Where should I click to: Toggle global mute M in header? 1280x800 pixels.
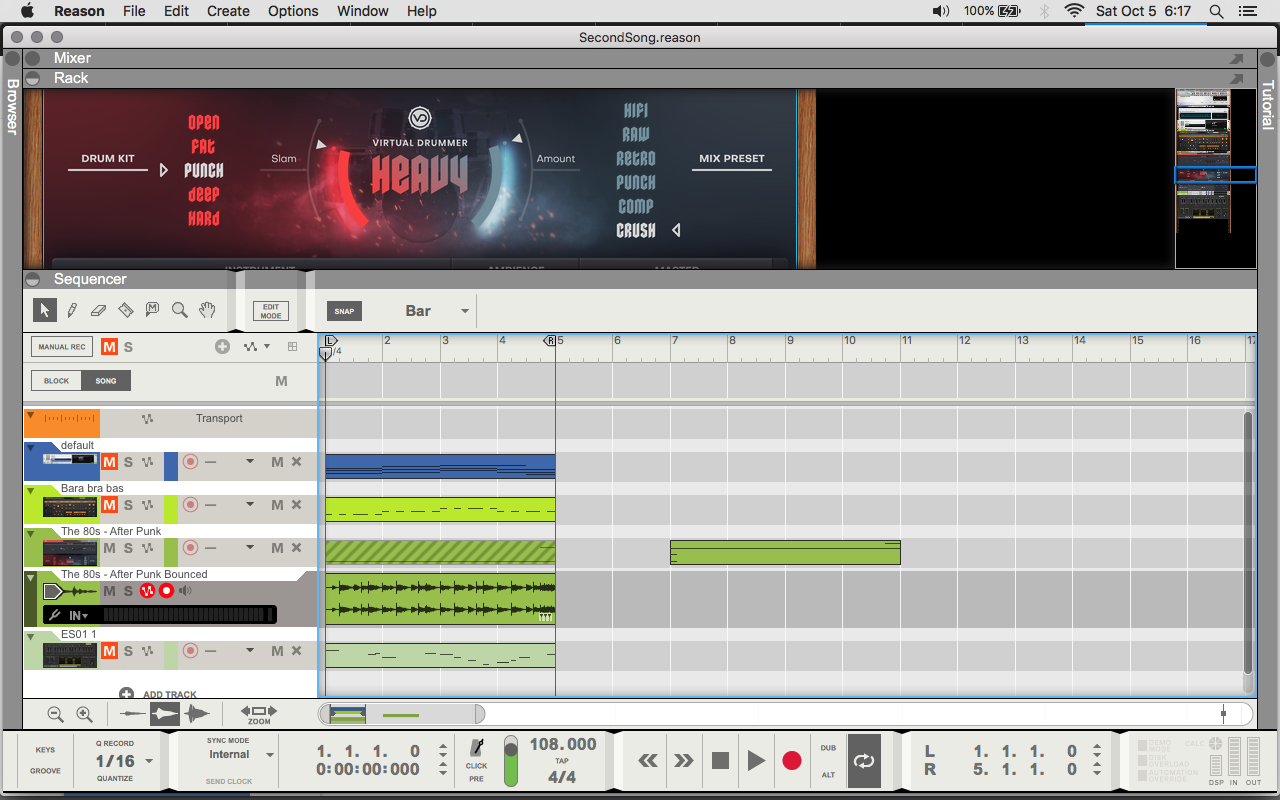[x=109, y=347]
